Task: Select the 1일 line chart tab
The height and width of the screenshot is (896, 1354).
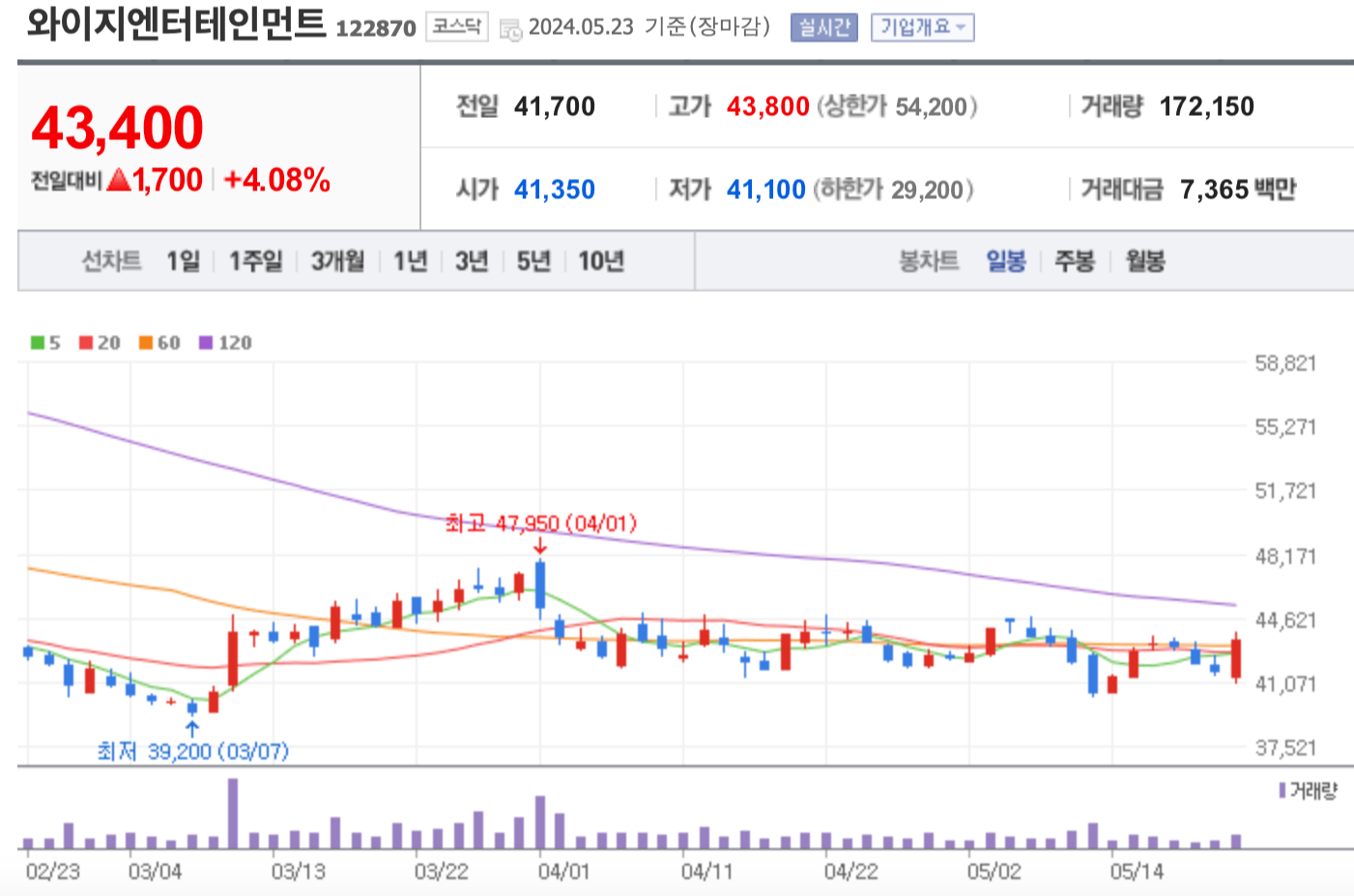Action: pyautogui.click(x=183, y=261)
